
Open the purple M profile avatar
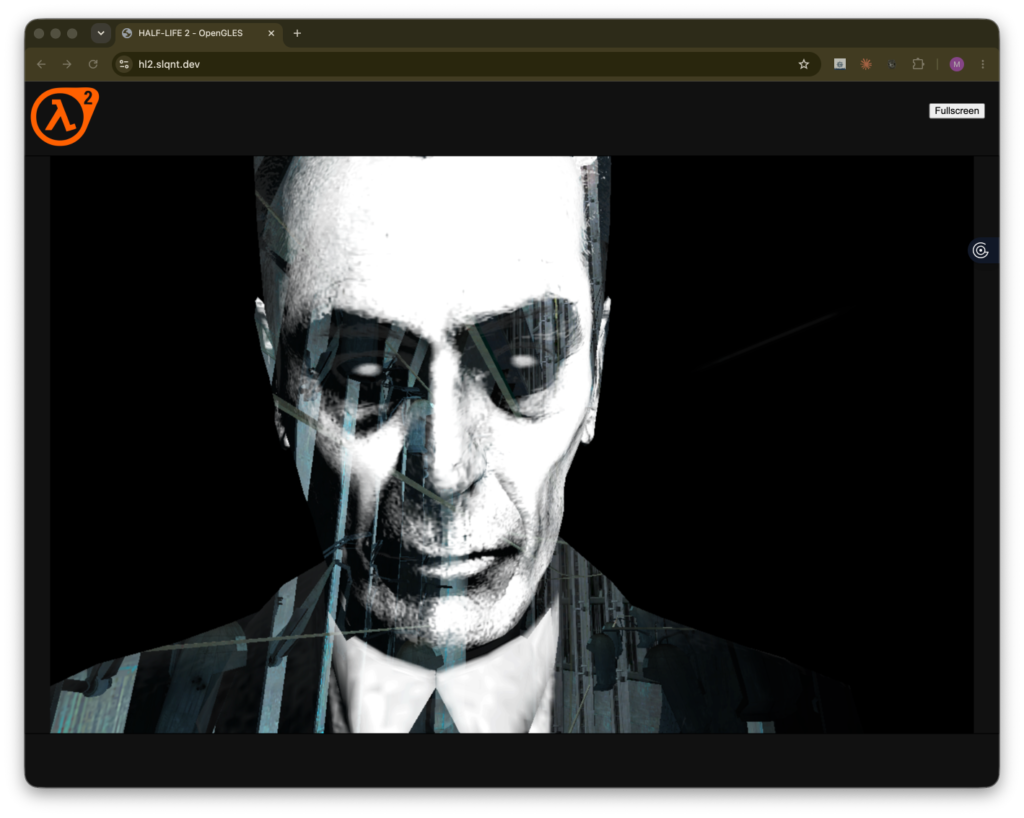[x=957, y=64]
